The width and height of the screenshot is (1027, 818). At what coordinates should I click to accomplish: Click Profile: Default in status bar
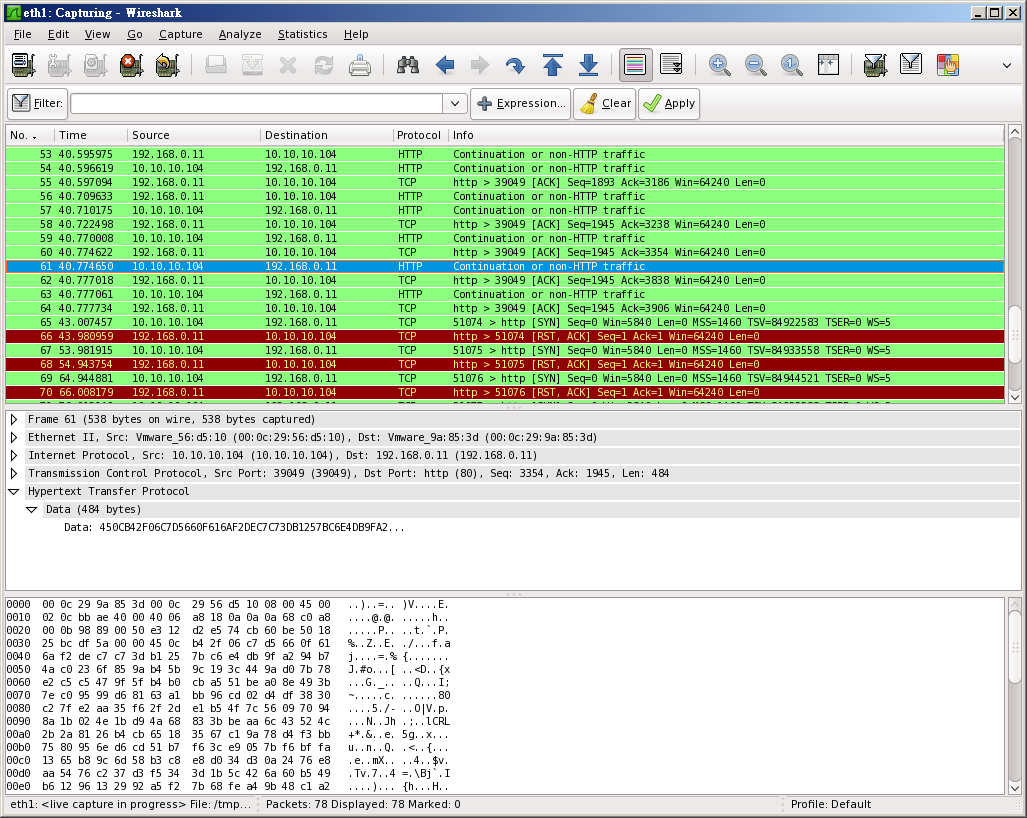click(x=831, y=804)
